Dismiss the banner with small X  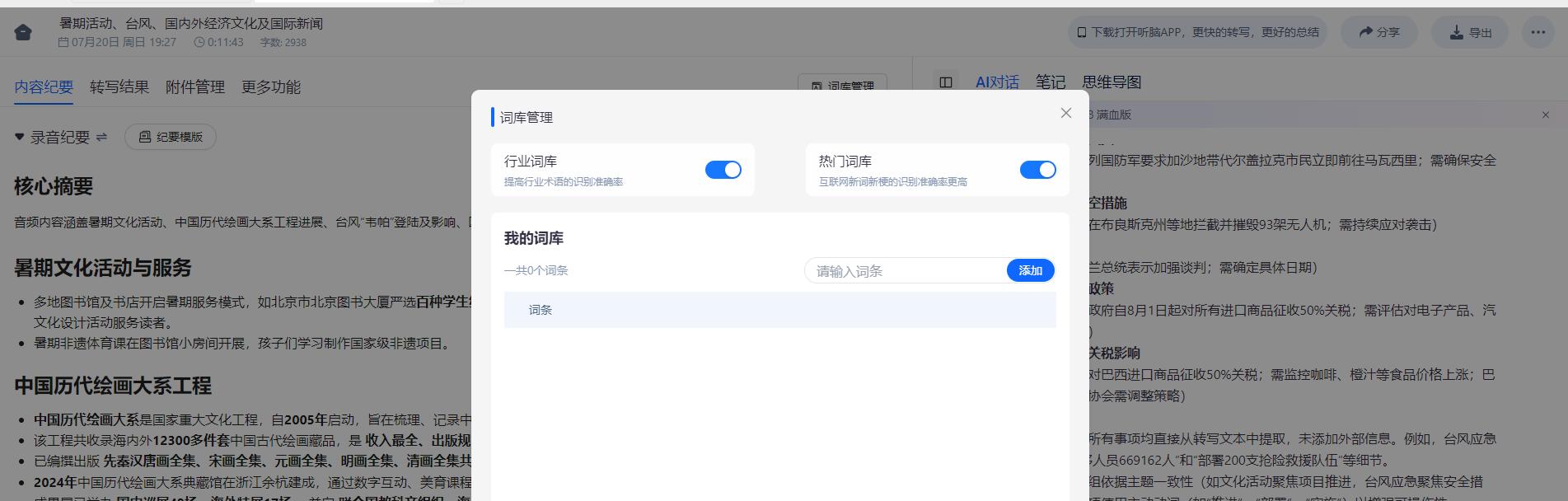1545,115
